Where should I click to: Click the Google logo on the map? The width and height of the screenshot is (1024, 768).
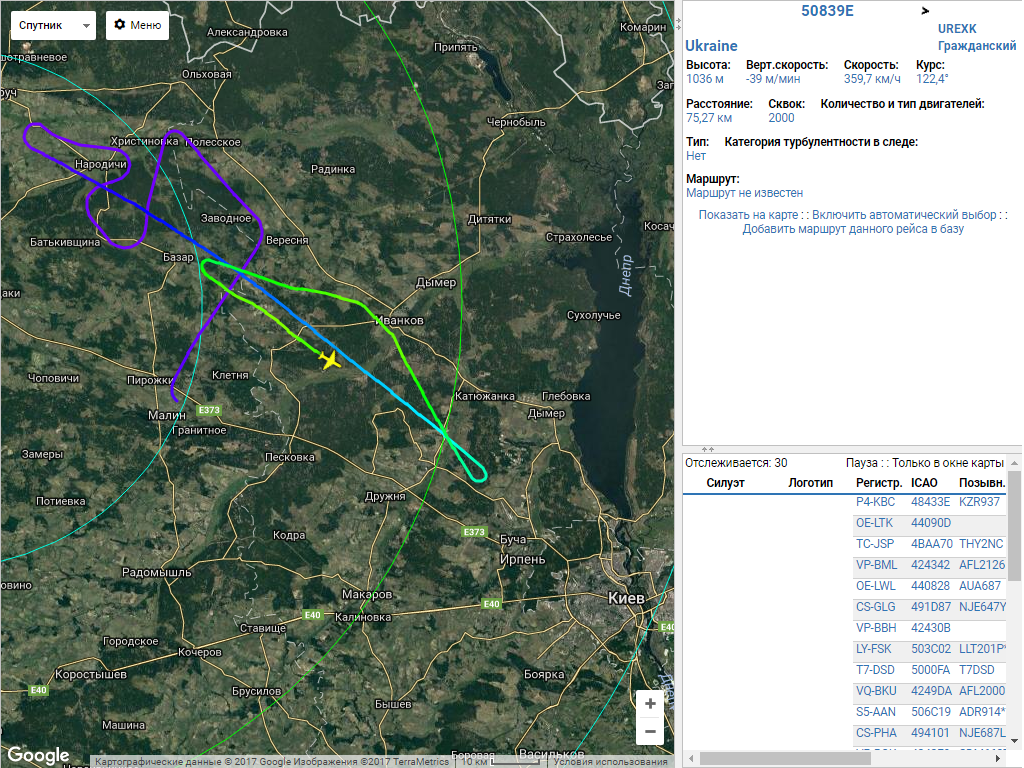38,755
